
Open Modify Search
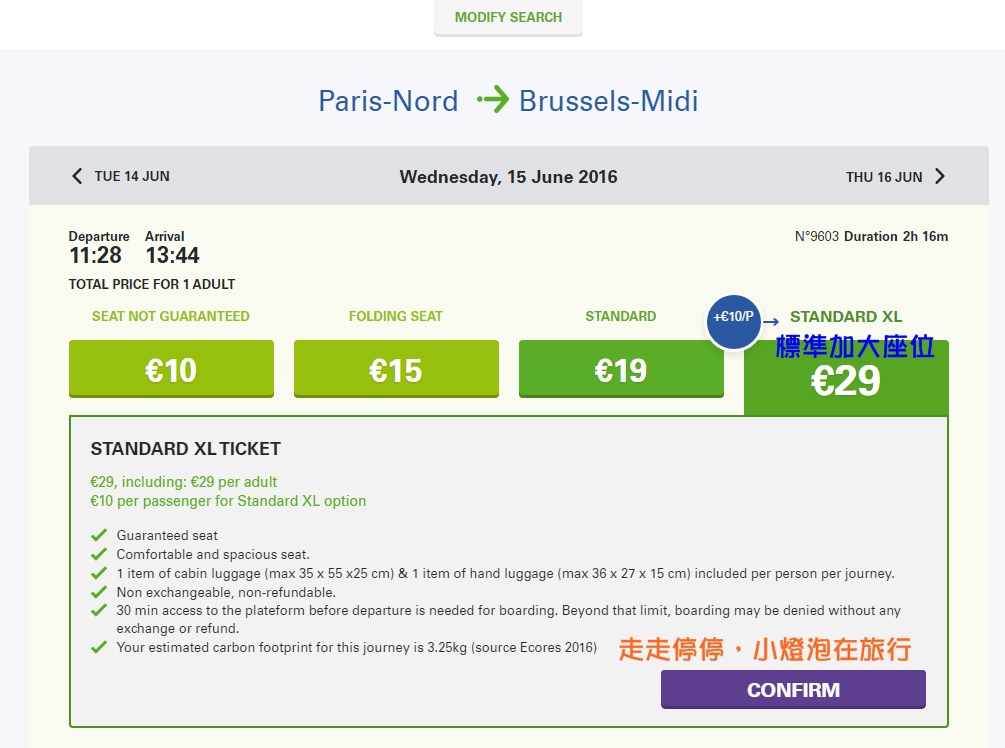pos(508,17)
